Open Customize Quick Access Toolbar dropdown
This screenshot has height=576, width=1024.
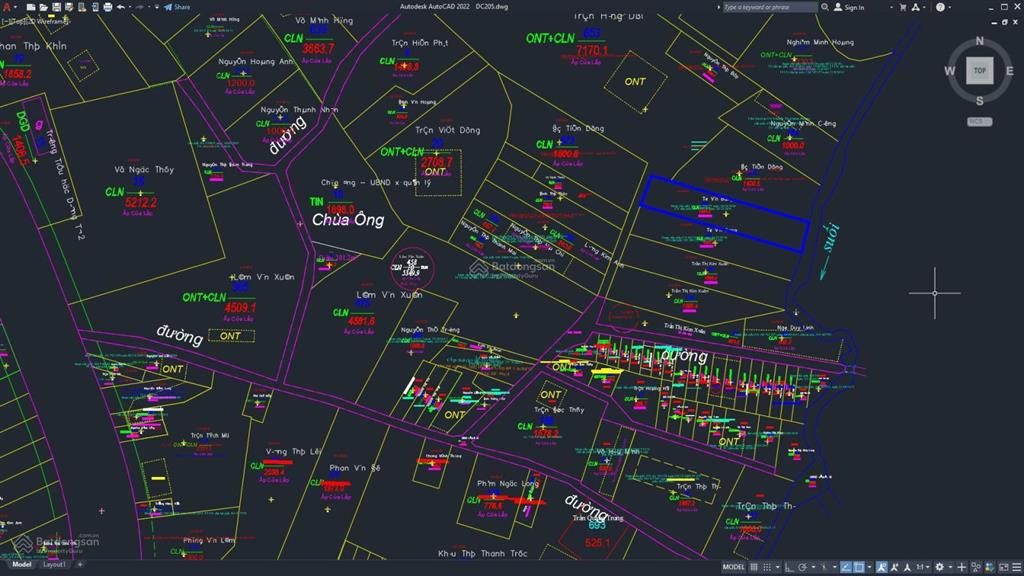(x=157, y=7)
